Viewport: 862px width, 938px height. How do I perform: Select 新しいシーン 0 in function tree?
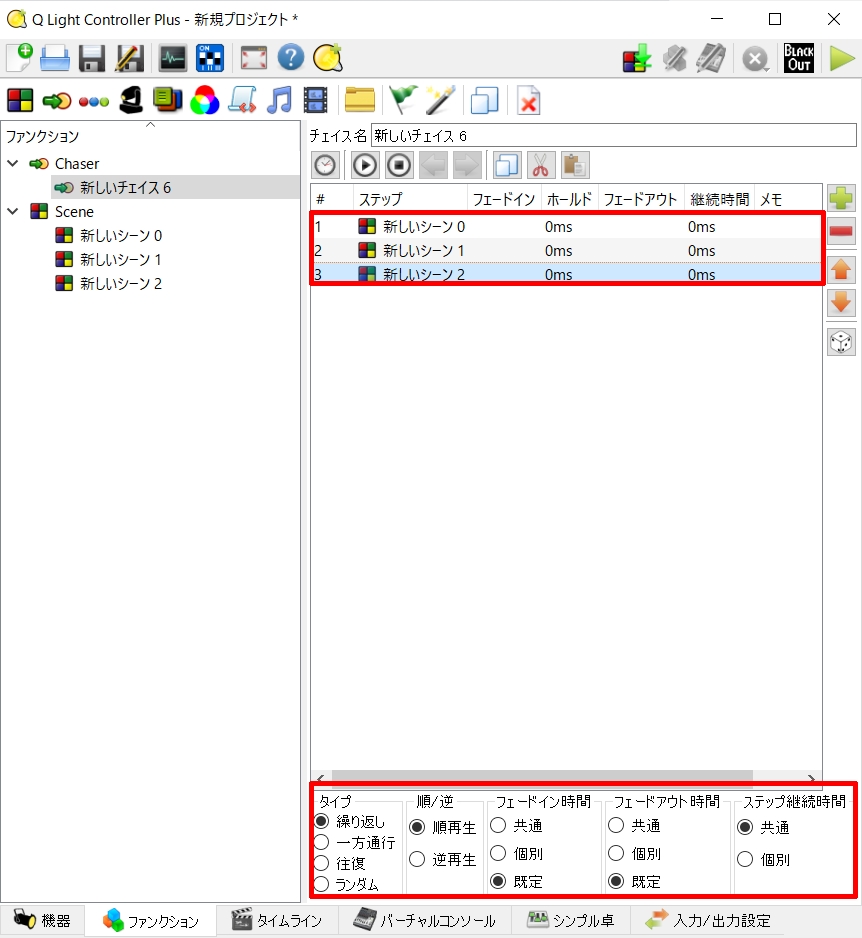point(120,235)
